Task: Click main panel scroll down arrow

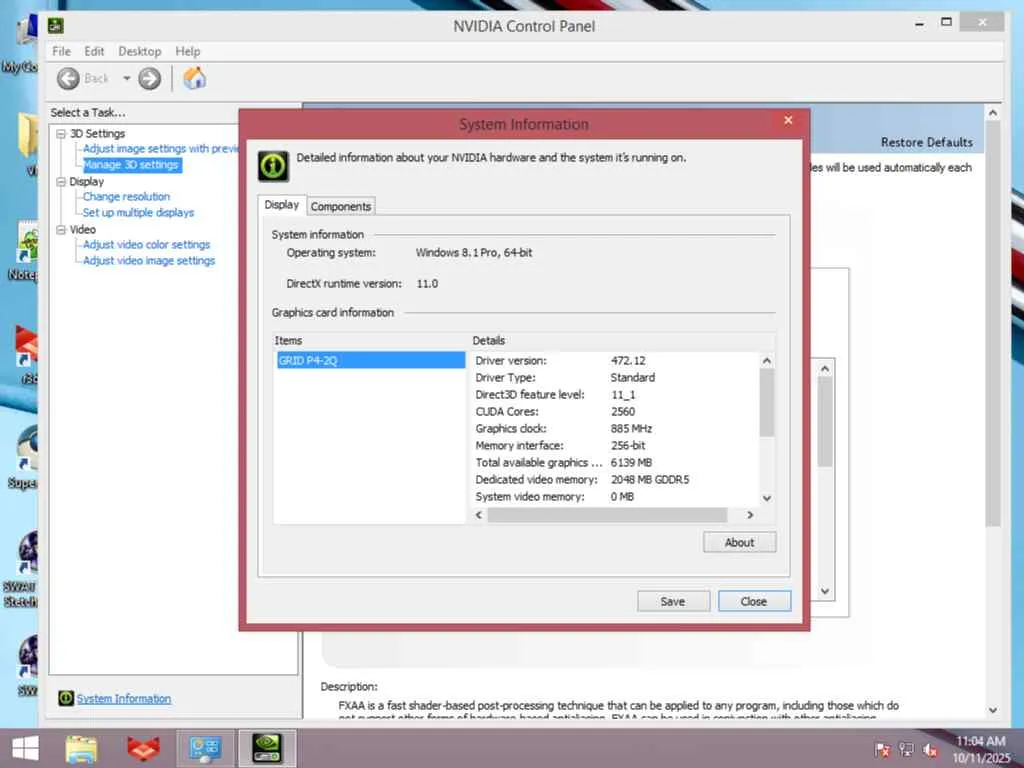Action: (x=993, y=710)
